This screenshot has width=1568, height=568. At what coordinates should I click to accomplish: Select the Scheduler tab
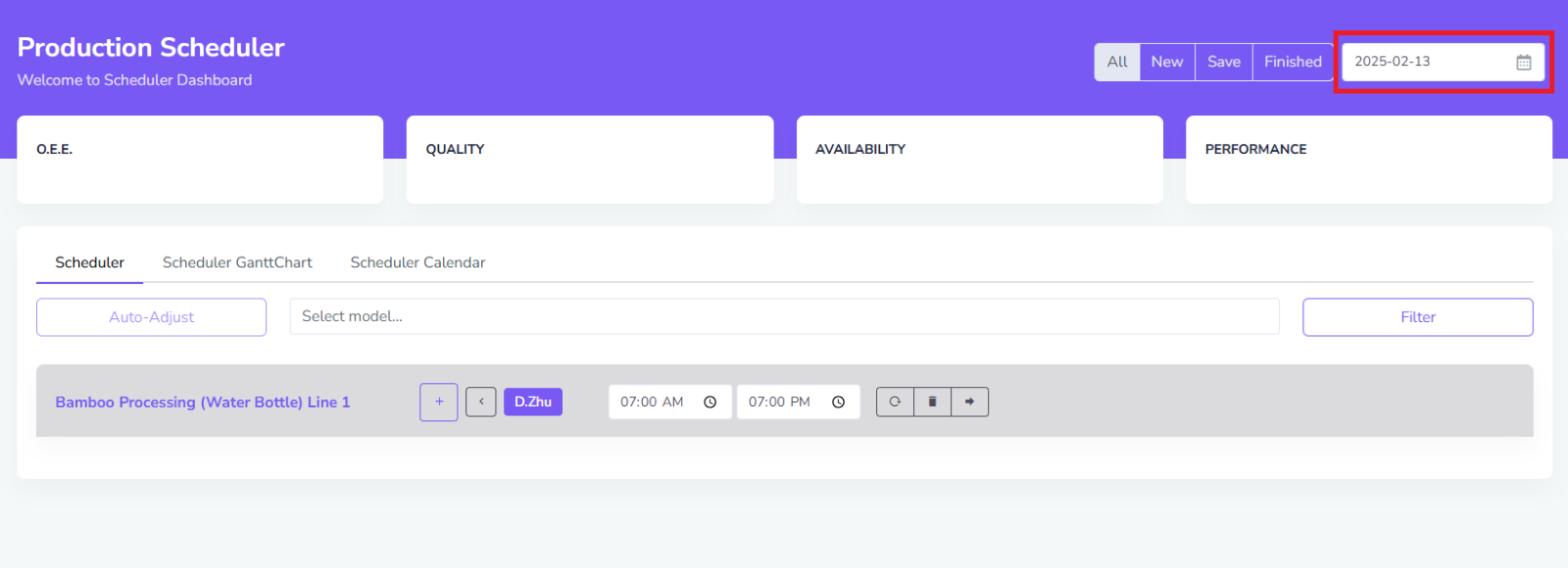[89, 262]
